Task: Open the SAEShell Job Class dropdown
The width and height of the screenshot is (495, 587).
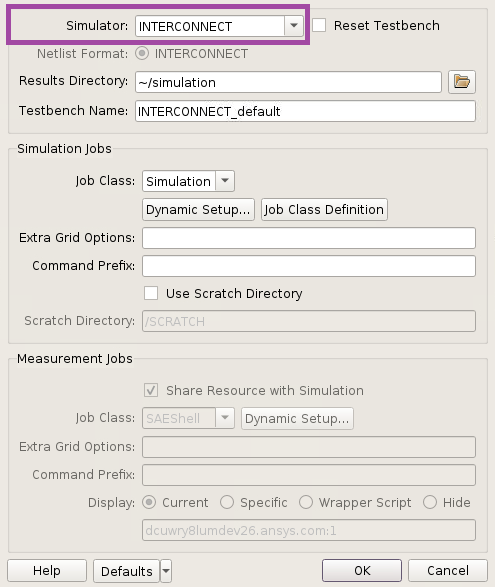Action: (188, 418)
